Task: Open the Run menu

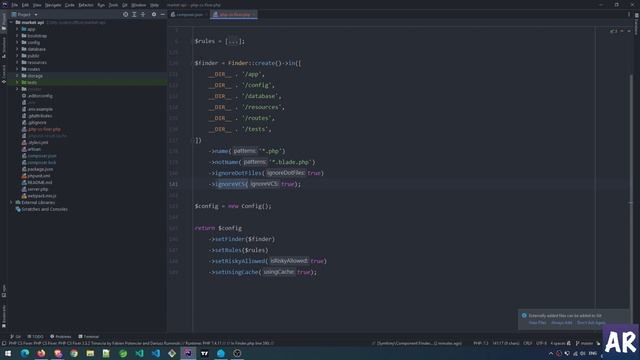Action: (x=101, y=5)
